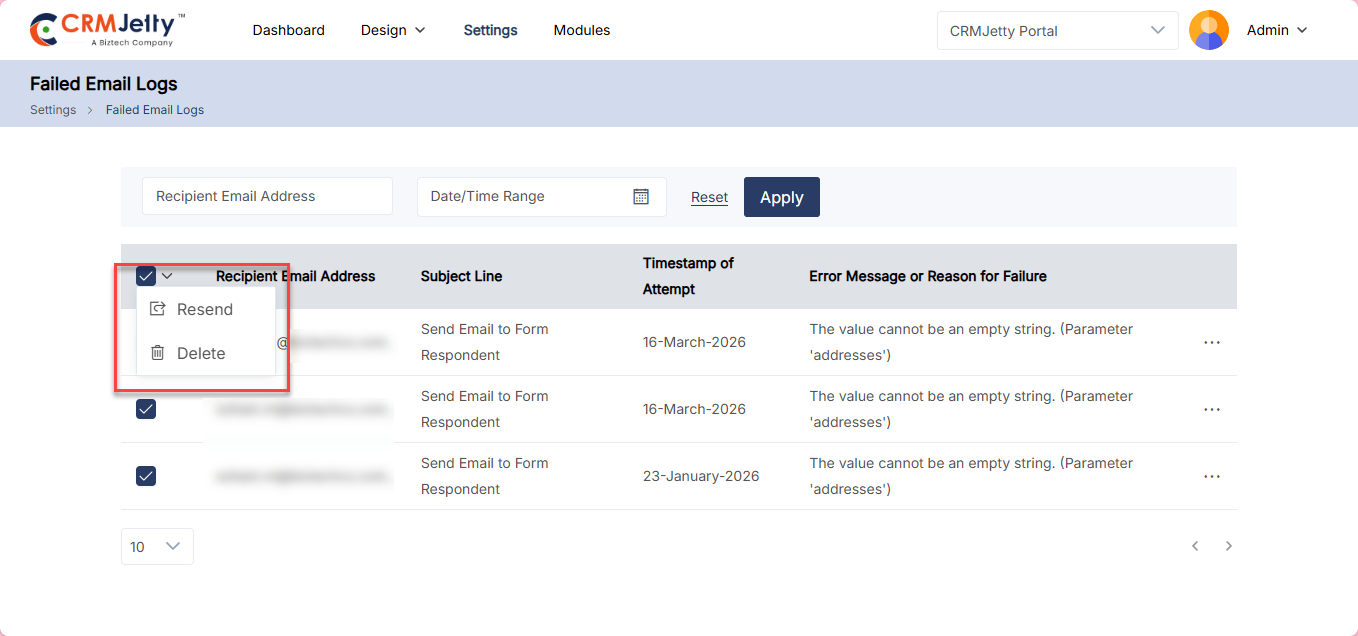Click the Delete trash icon
1358x636 pixels.
(157, 353)
